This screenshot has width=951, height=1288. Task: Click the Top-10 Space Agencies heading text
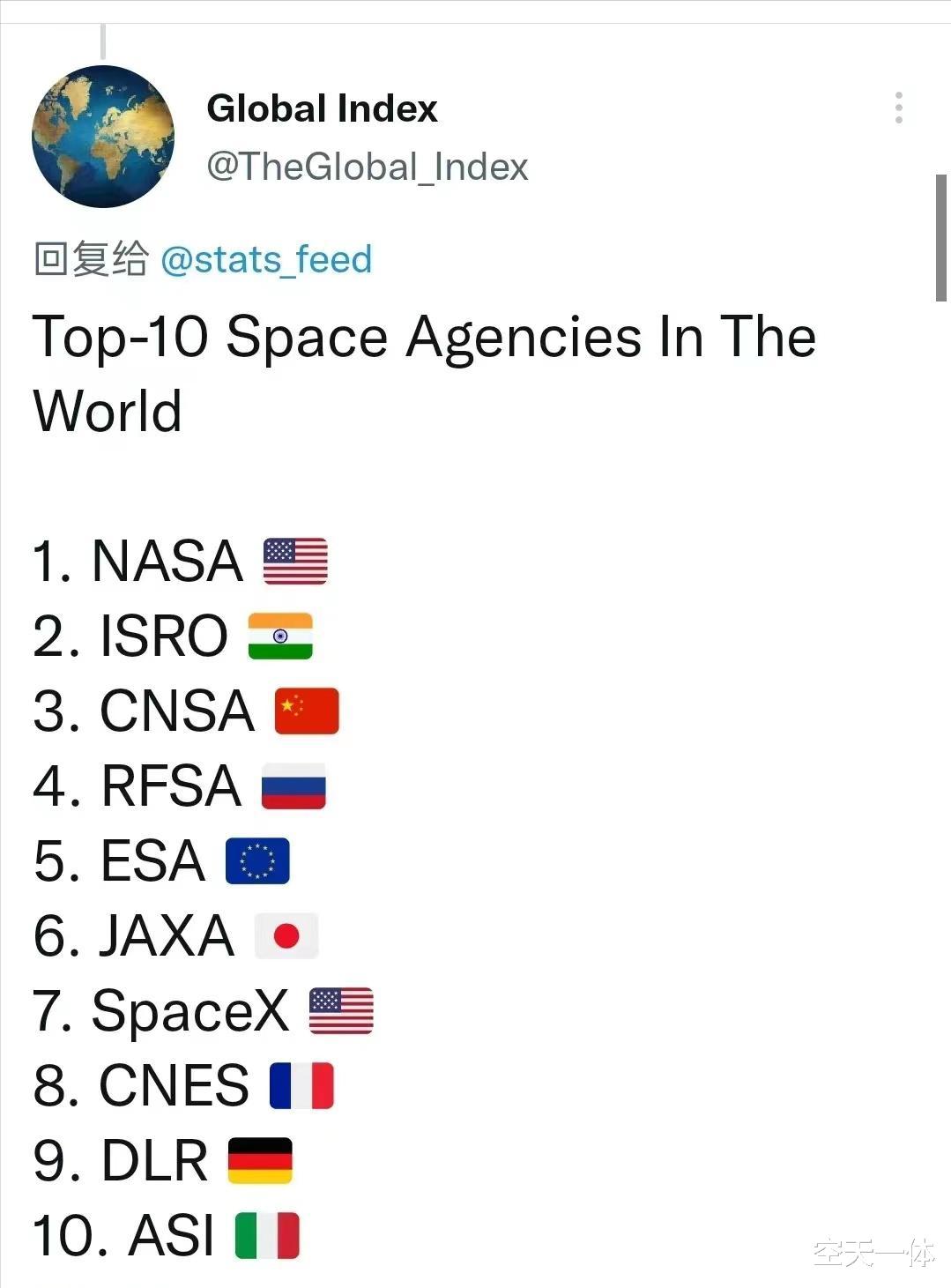click(425, 374)
